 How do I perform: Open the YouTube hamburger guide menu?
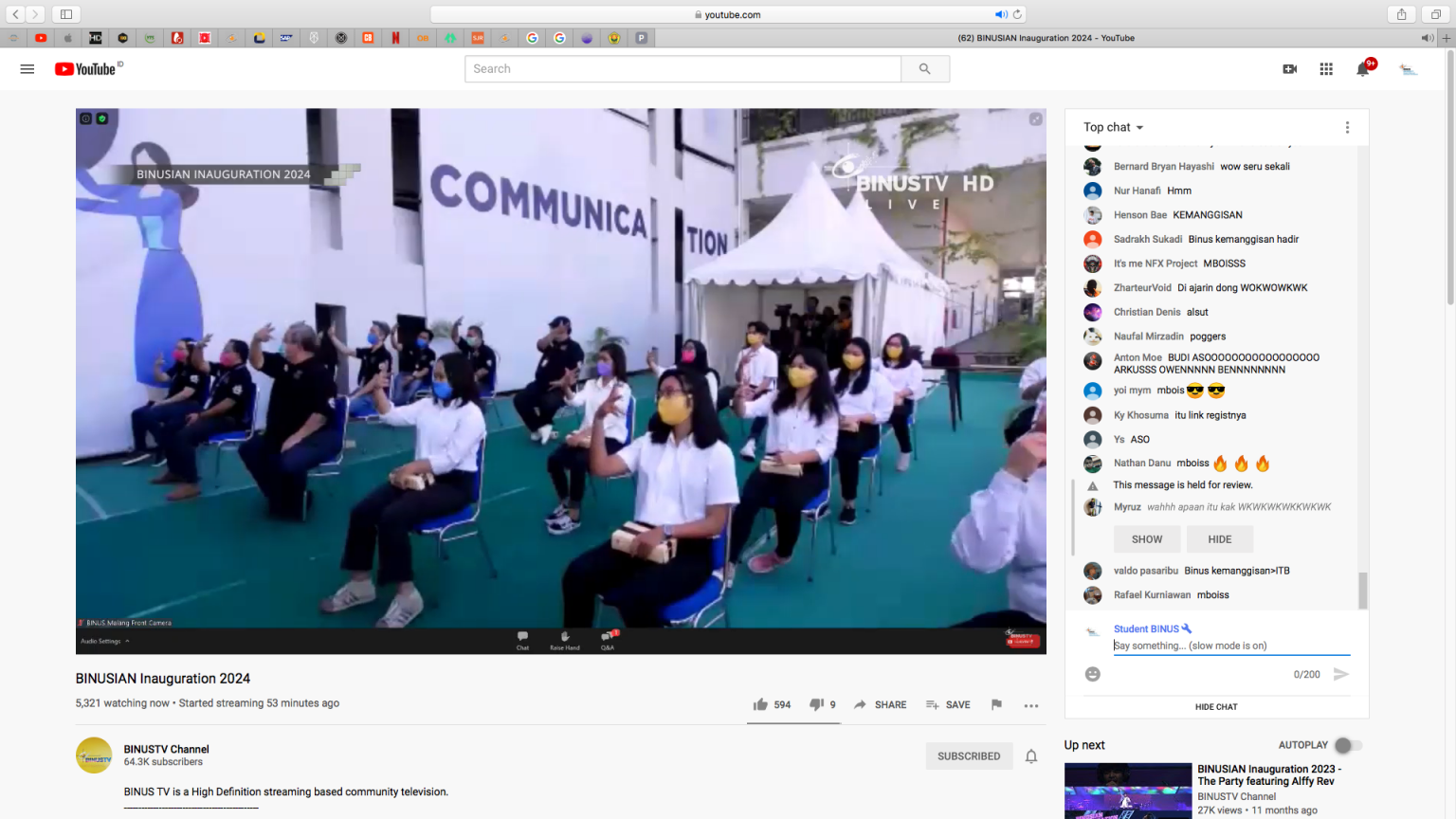point(27,69)
